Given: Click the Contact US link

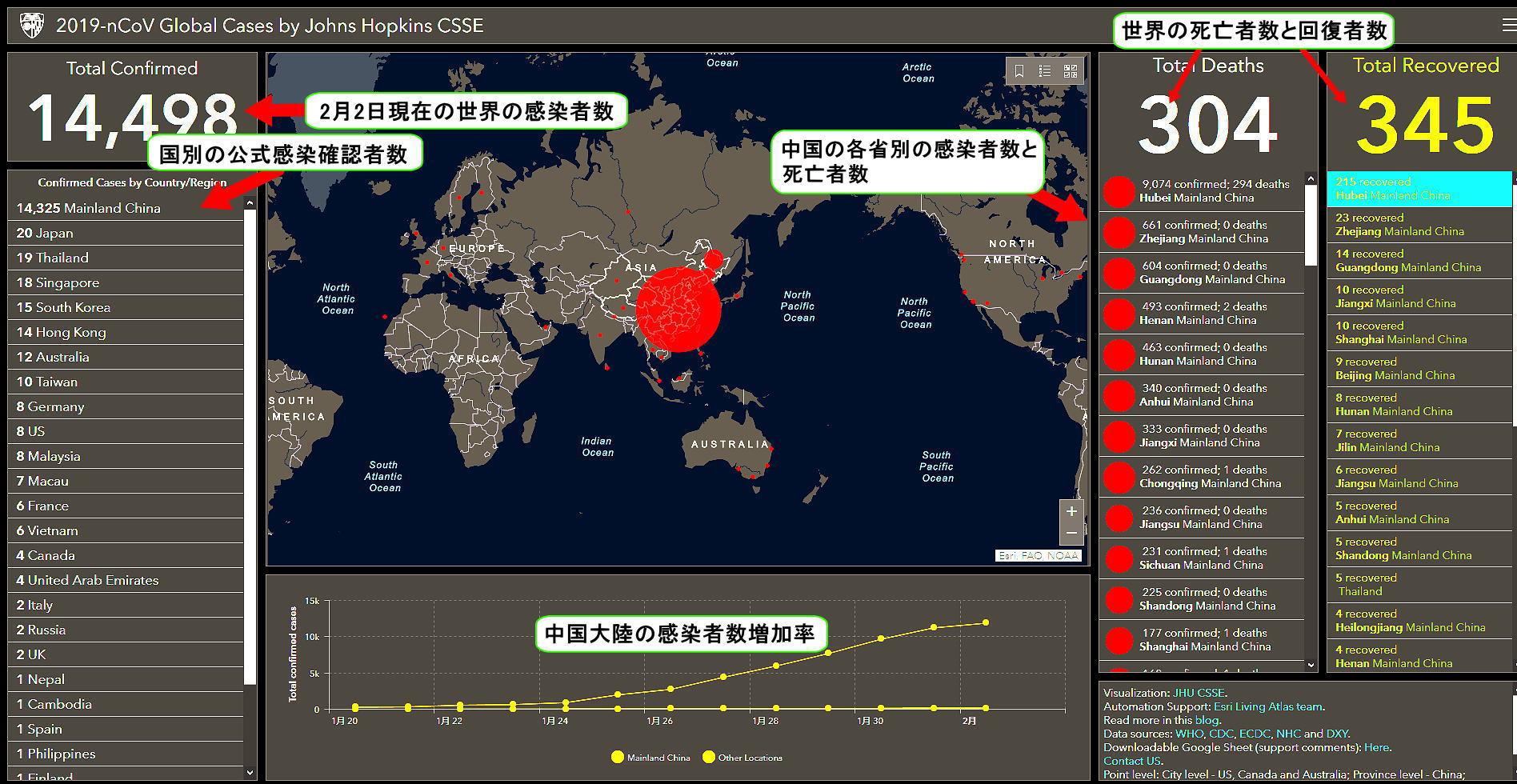Looking at the screenshot, I should [1131, 761].
